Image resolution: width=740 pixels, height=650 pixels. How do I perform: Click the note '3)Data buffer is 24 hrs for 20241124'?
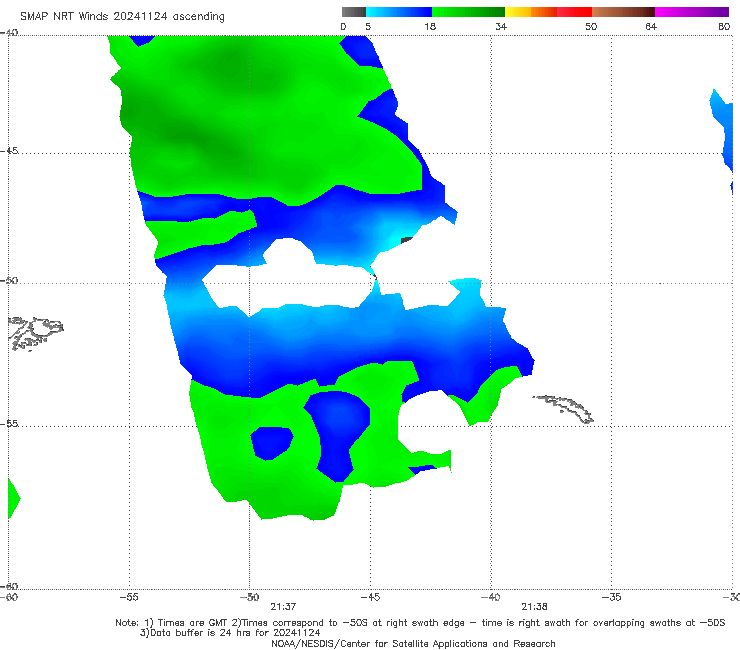(230, 633)
